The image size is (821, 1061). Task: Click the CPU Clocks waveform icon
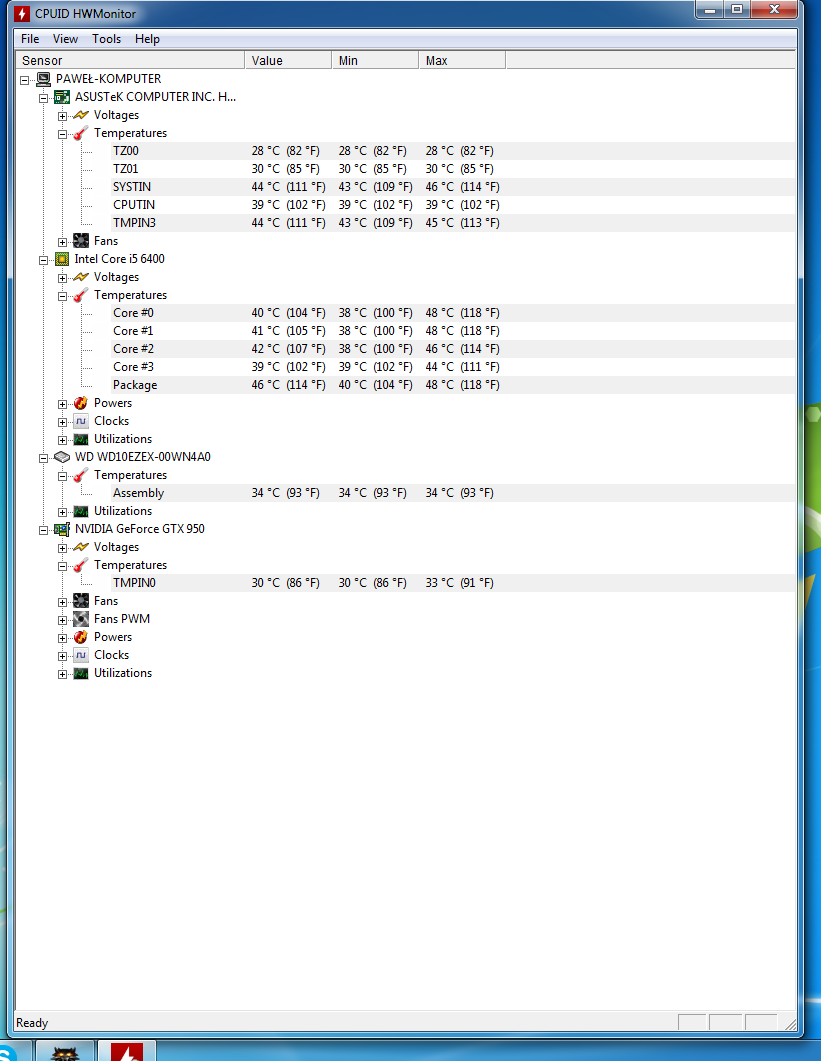tap(81, 421)
